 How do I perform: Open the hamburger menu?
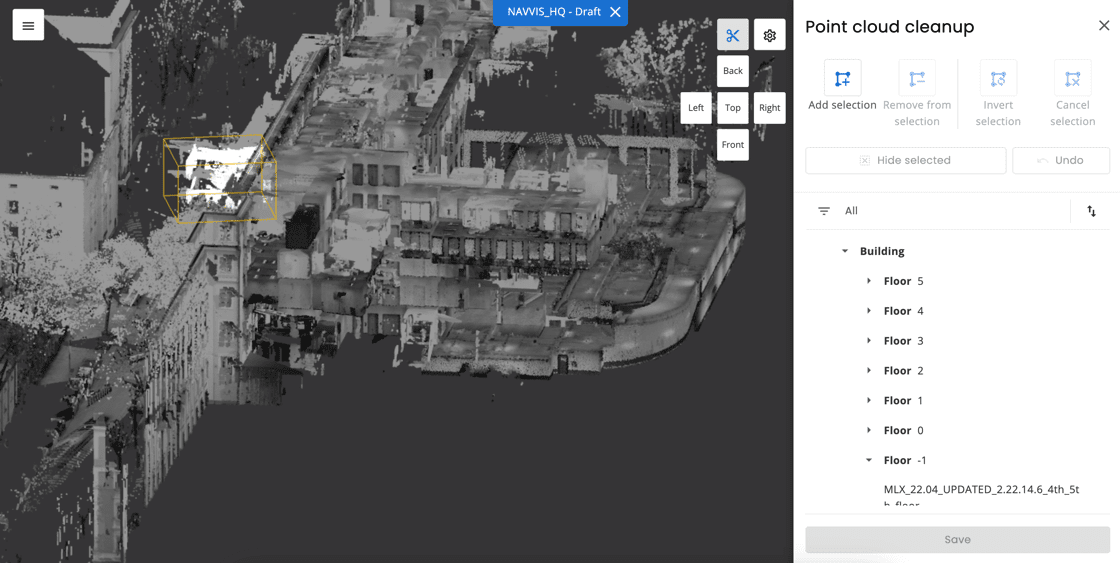tap(29, 26)
